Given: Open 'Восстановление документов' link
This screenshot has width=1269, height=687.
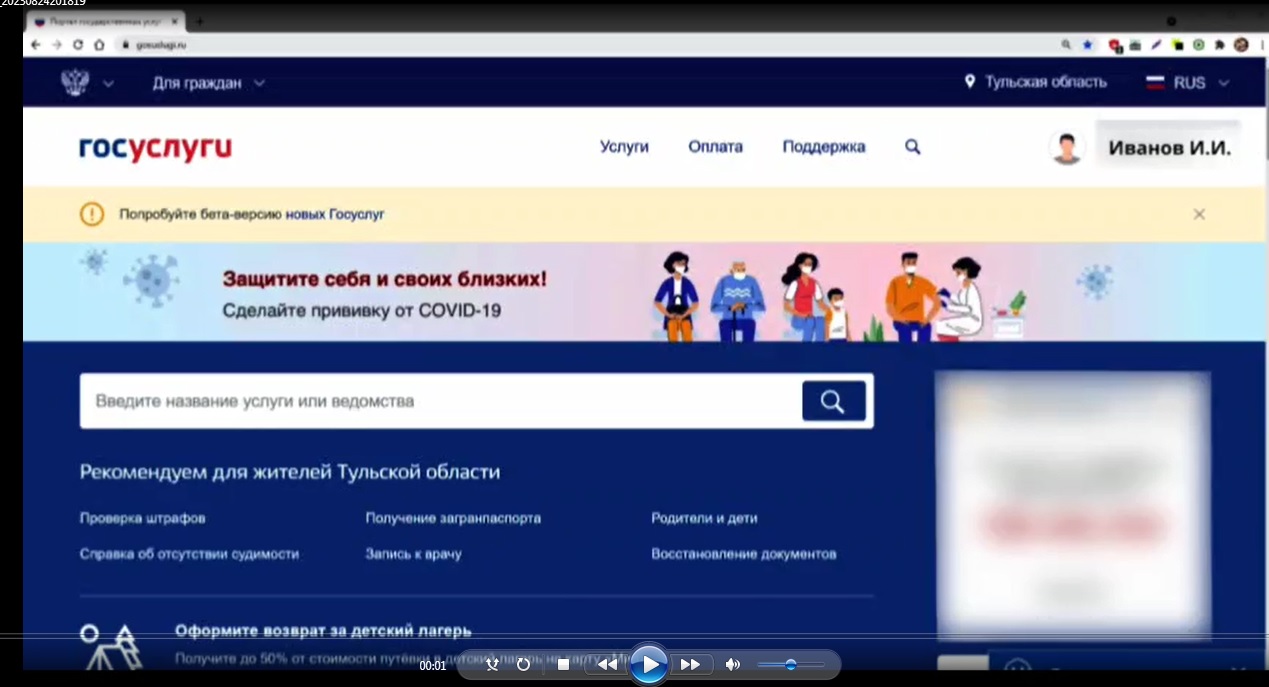Looking at the screenshot, I should click(743, 553).
